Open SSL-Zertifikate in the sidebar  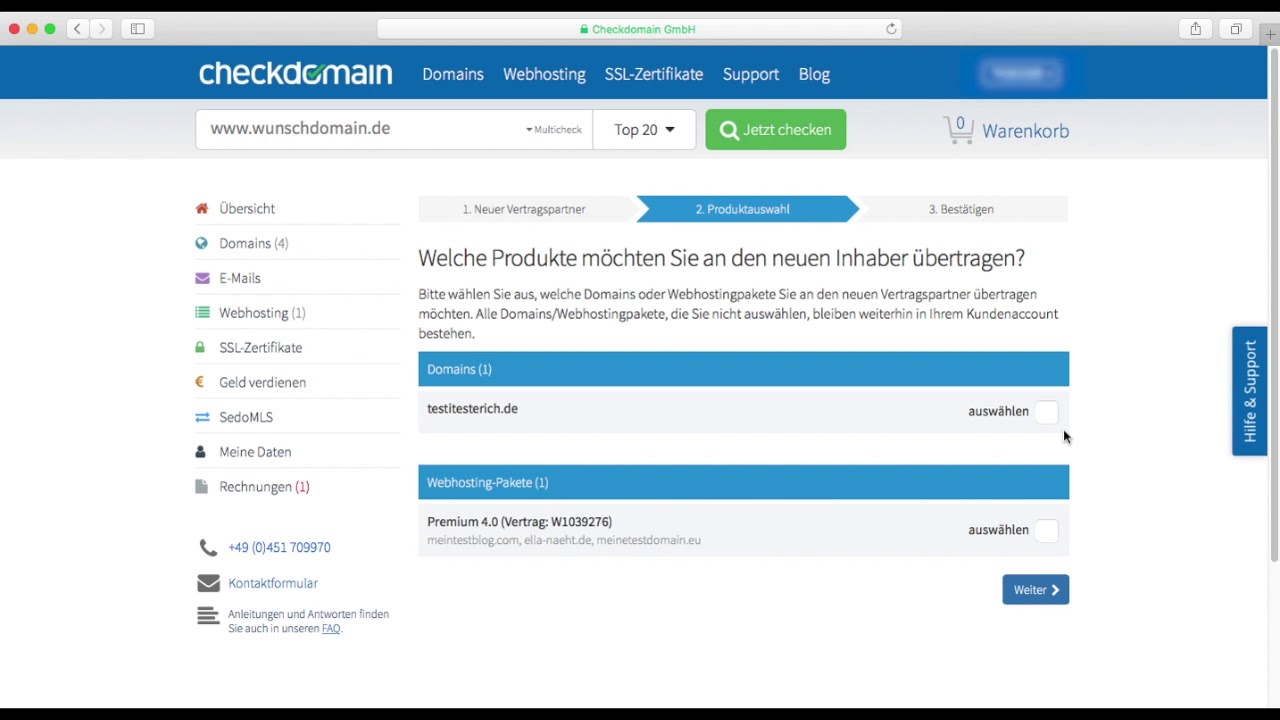(x=261, y=348)
